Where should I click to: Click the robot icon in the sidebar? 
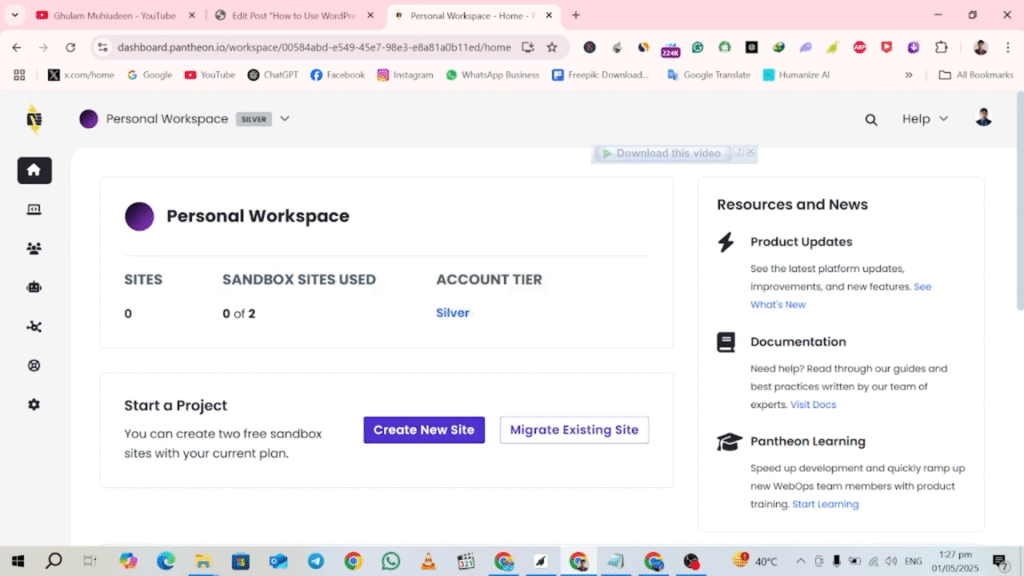[34, 287]
